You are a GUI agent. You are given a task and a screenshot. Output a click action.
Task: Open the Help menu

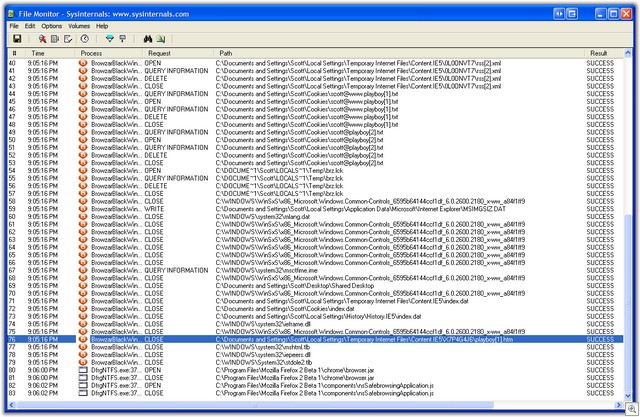tap(102, 26)
